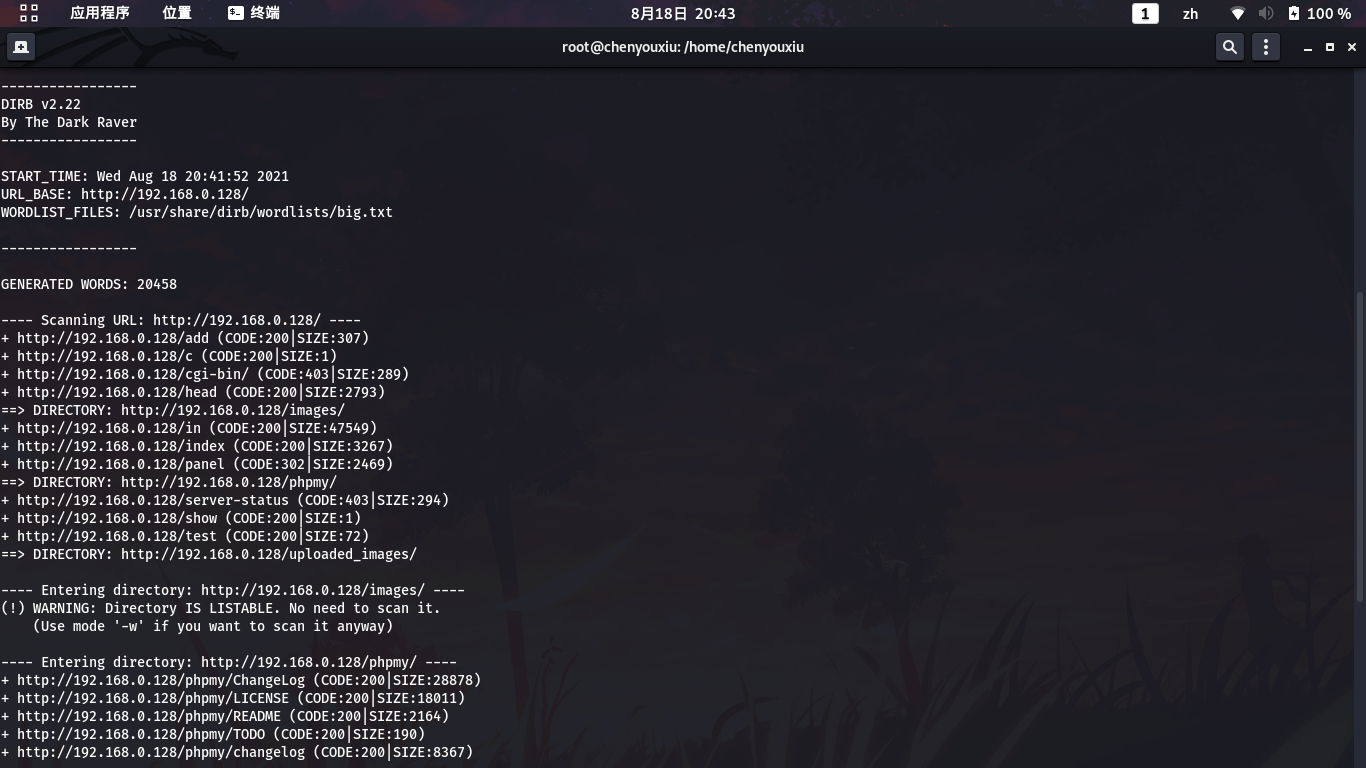Screen dimensions: 1366x768
Task: Click the /show result line
Action: [181, 518]
